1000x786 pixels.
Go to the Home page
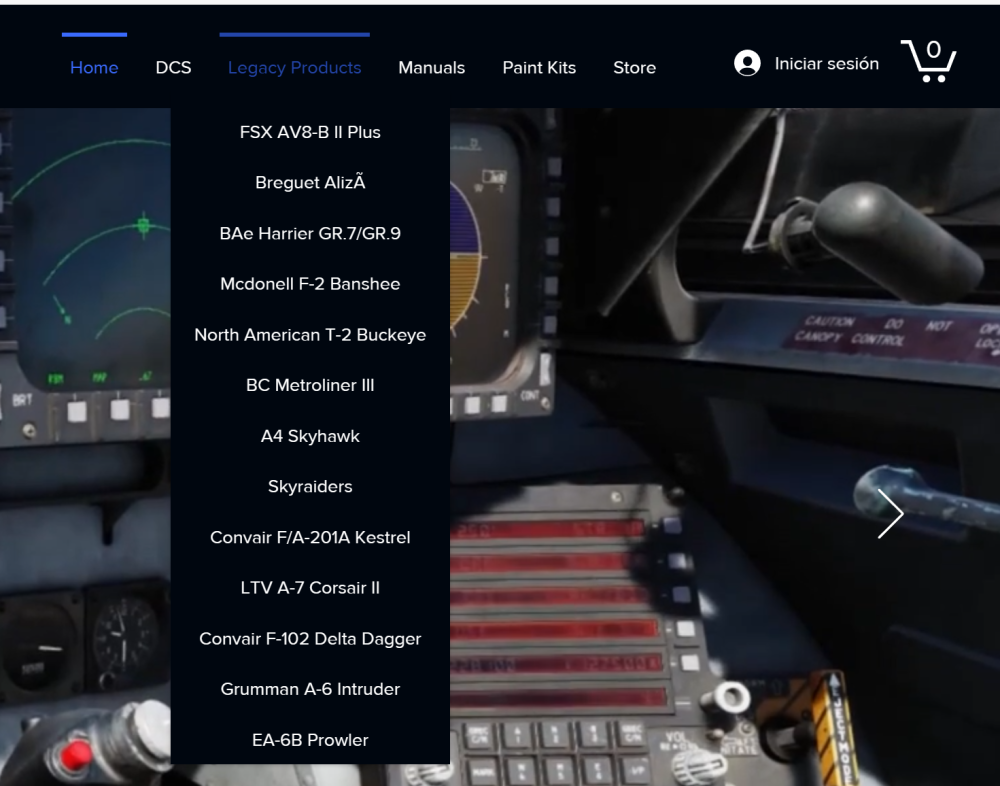pyautogui.click(x=94, y=68)
